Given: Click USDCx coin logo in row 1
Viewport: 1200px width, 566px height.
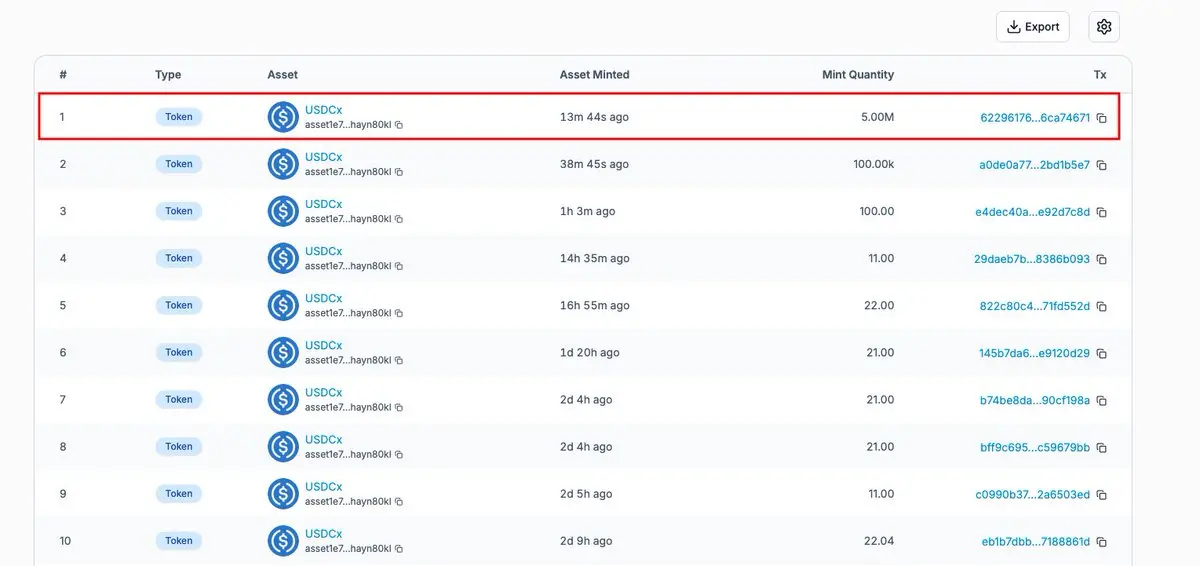Looking at the screenshot, I should 283,117.
